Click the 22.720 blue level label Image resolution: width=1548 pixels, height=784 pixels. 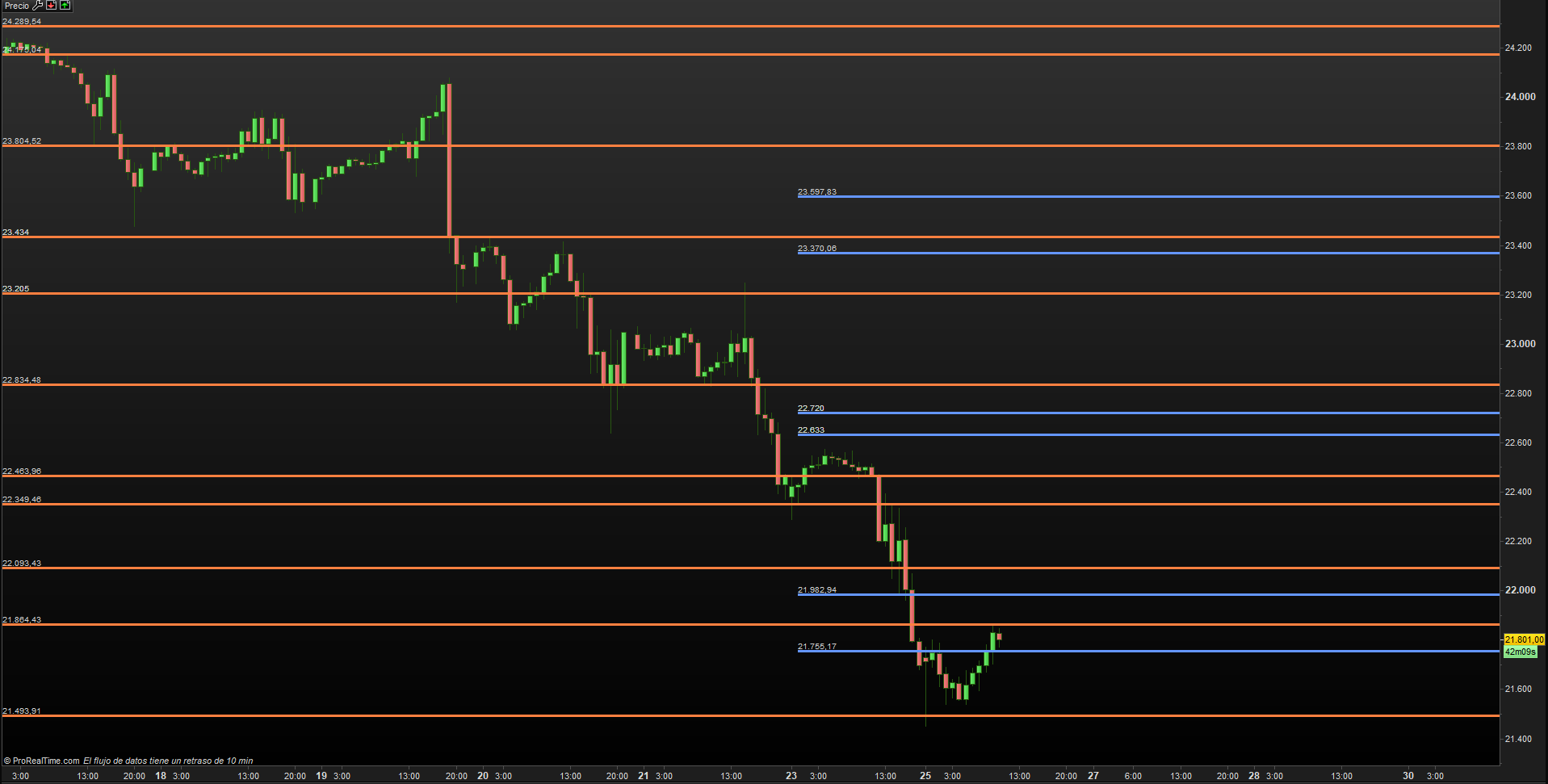point(811,409)
